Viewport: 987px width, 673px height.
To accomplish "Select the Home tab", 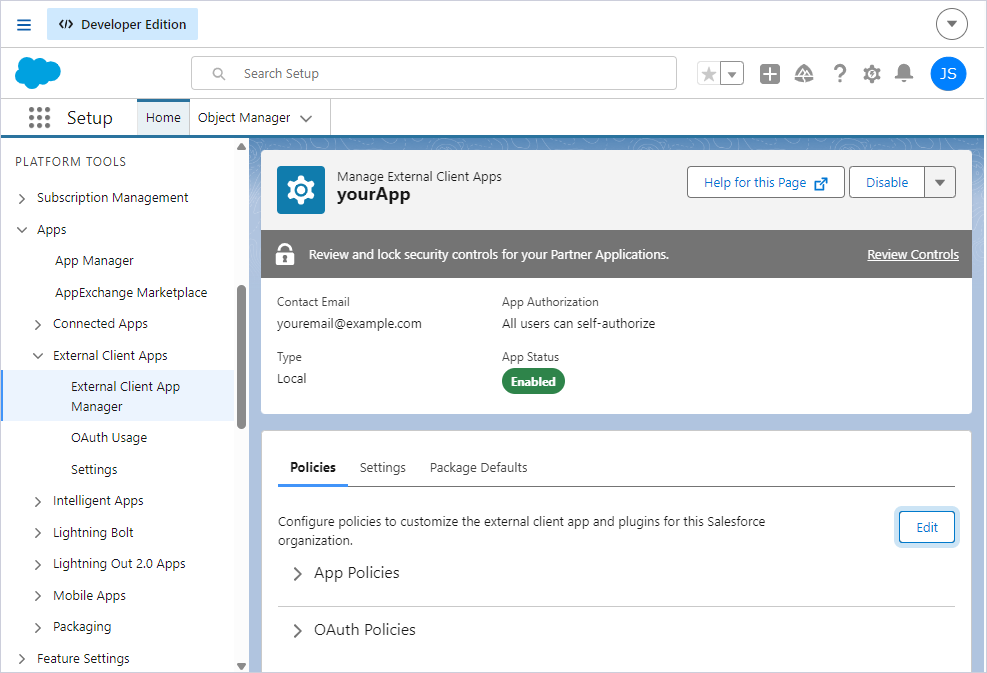I will (x=163, y=118).
